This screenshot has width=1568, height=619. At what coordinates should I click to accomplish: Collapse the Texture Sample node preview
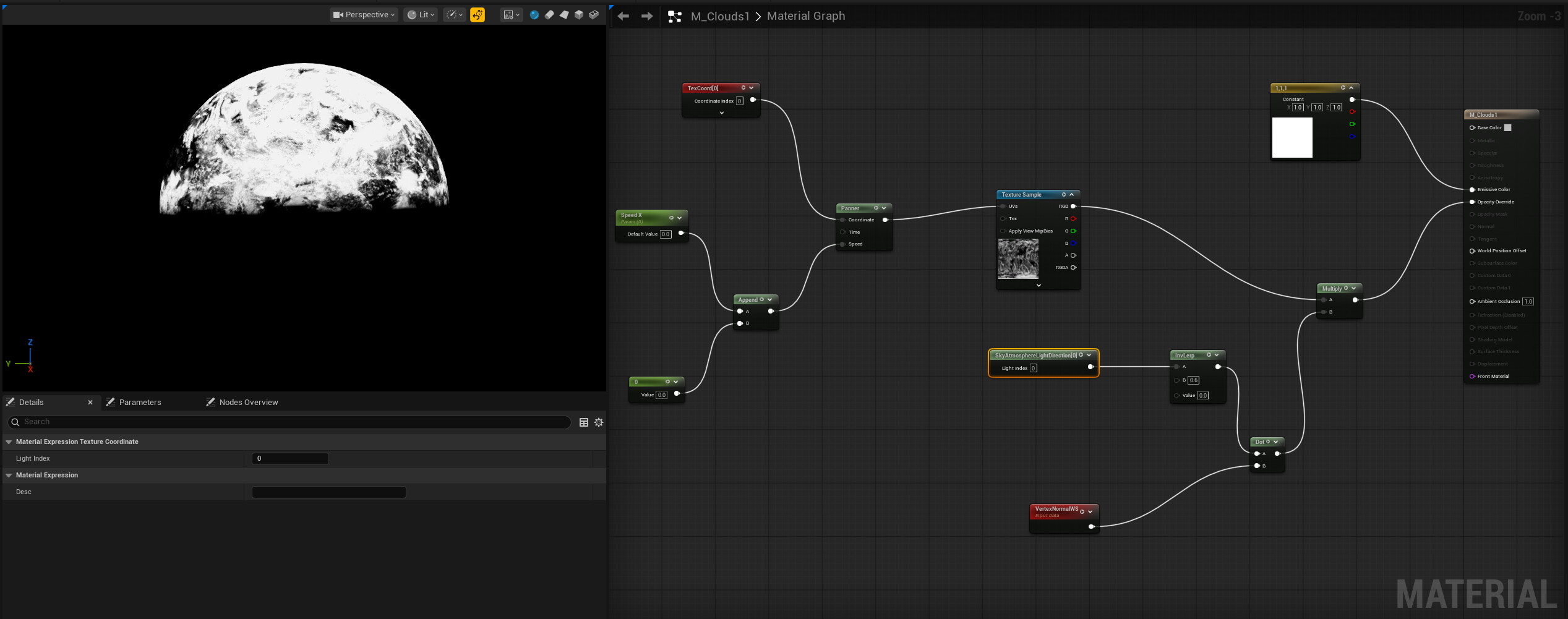pos(1072,195)
